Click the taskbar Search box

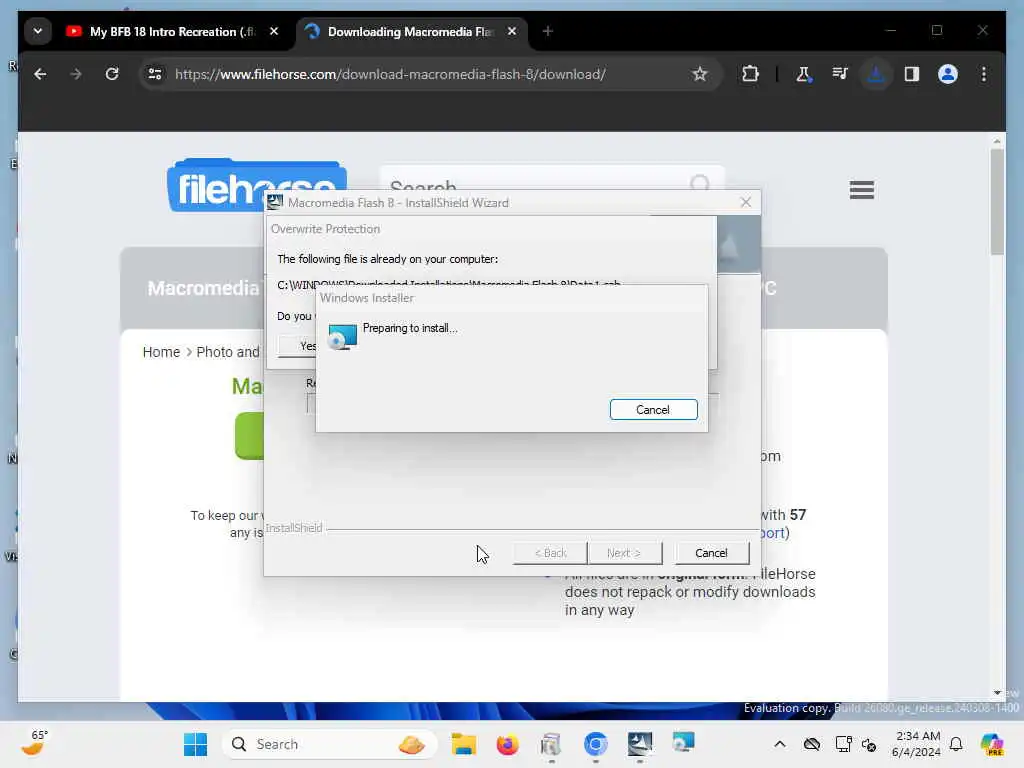pos(330,744)
